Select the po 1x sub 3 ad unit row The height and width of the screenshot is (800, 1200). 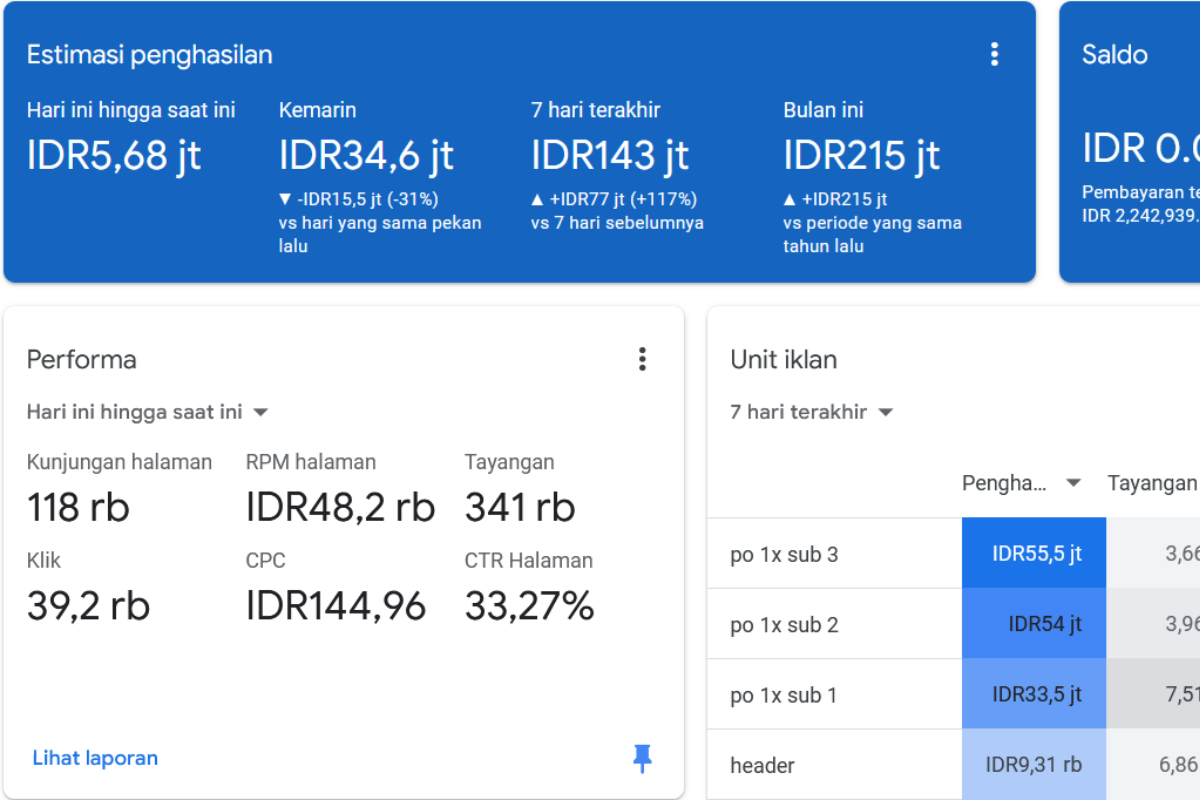[784, 554]
